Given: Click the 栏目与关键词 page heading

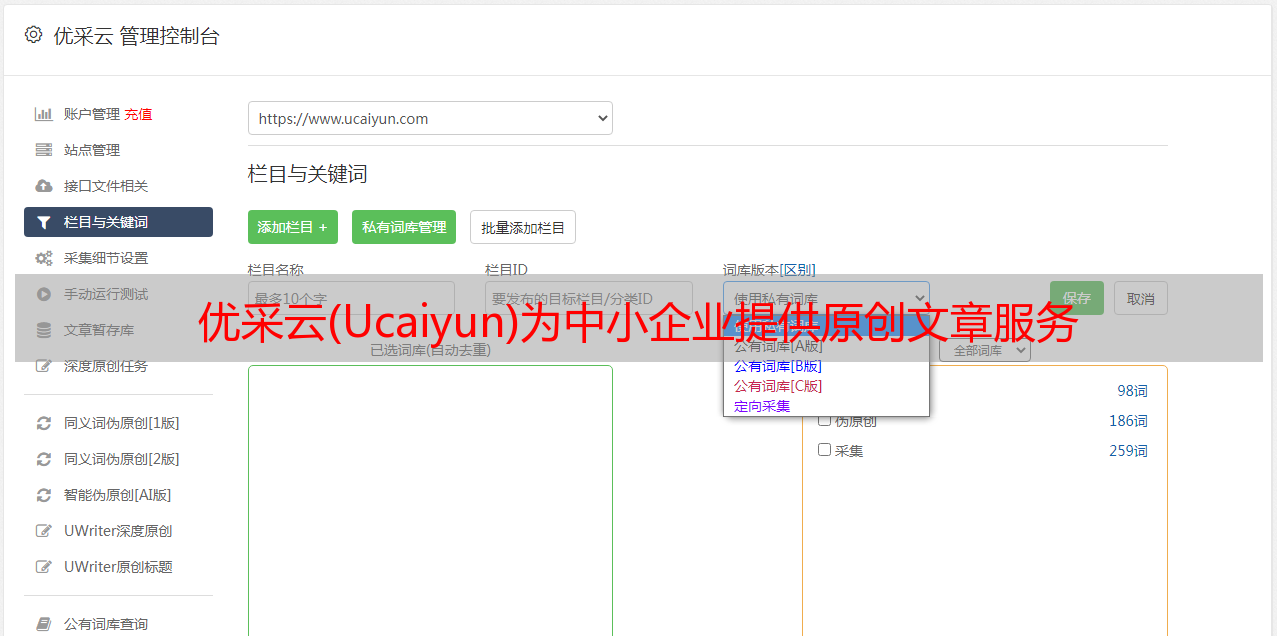Looking at the screenshot, I should (308, 174).
